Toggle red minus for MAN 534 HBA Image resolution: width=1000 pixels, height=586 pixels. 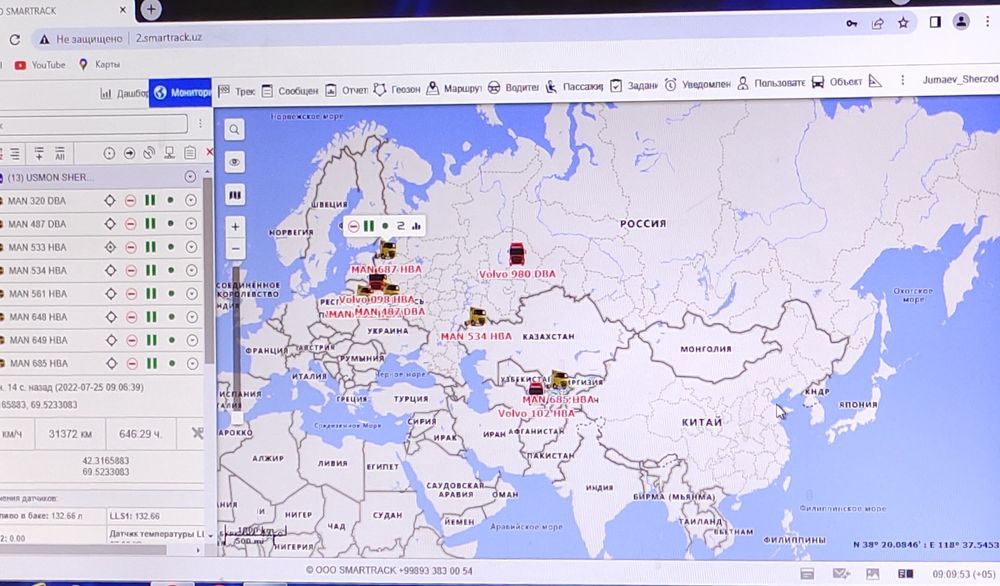(x=131, y=271)
